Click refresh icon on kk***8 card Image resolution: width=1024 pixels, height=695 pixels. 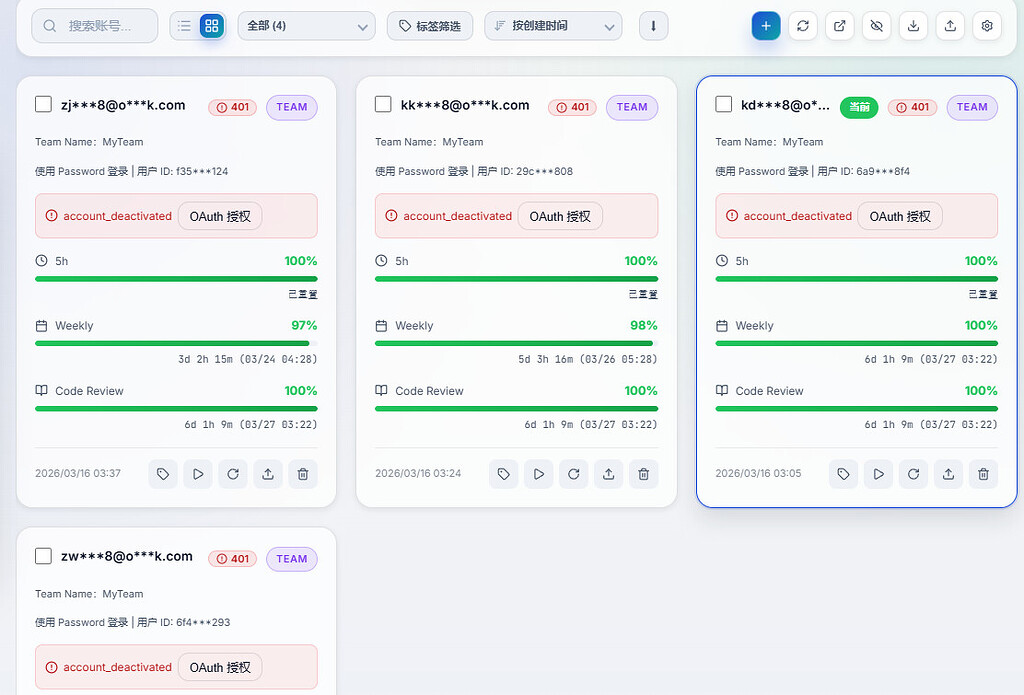tap(573, 474)
